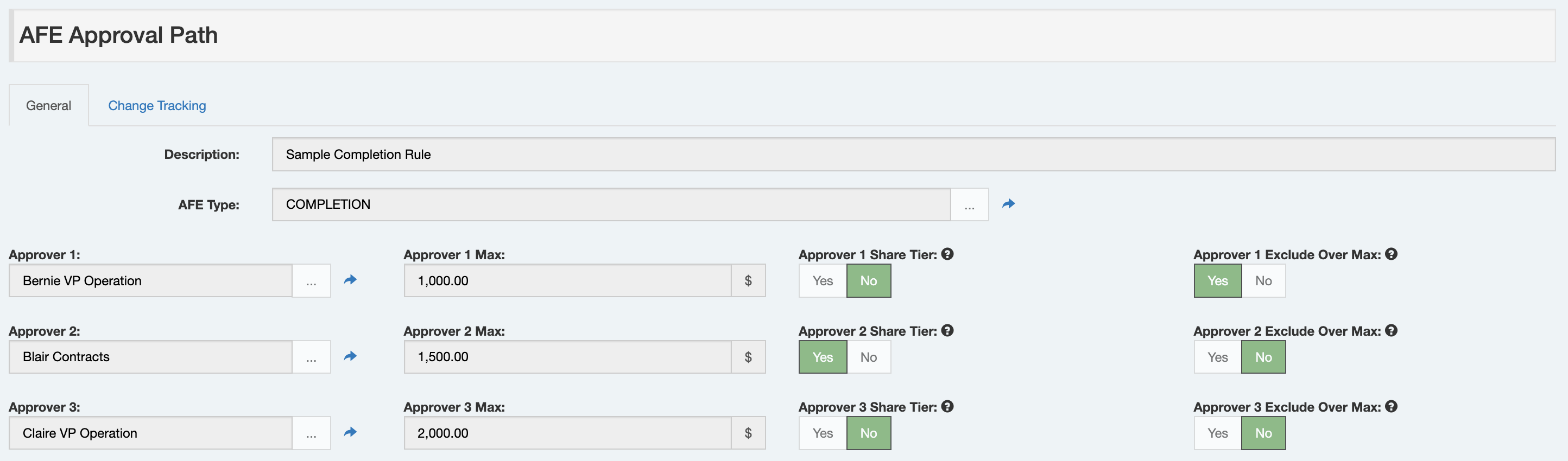Set Approver 1 Share Tier to Yes
Image resolution: width=1568 pixels, height=461 pixels.
823,280
